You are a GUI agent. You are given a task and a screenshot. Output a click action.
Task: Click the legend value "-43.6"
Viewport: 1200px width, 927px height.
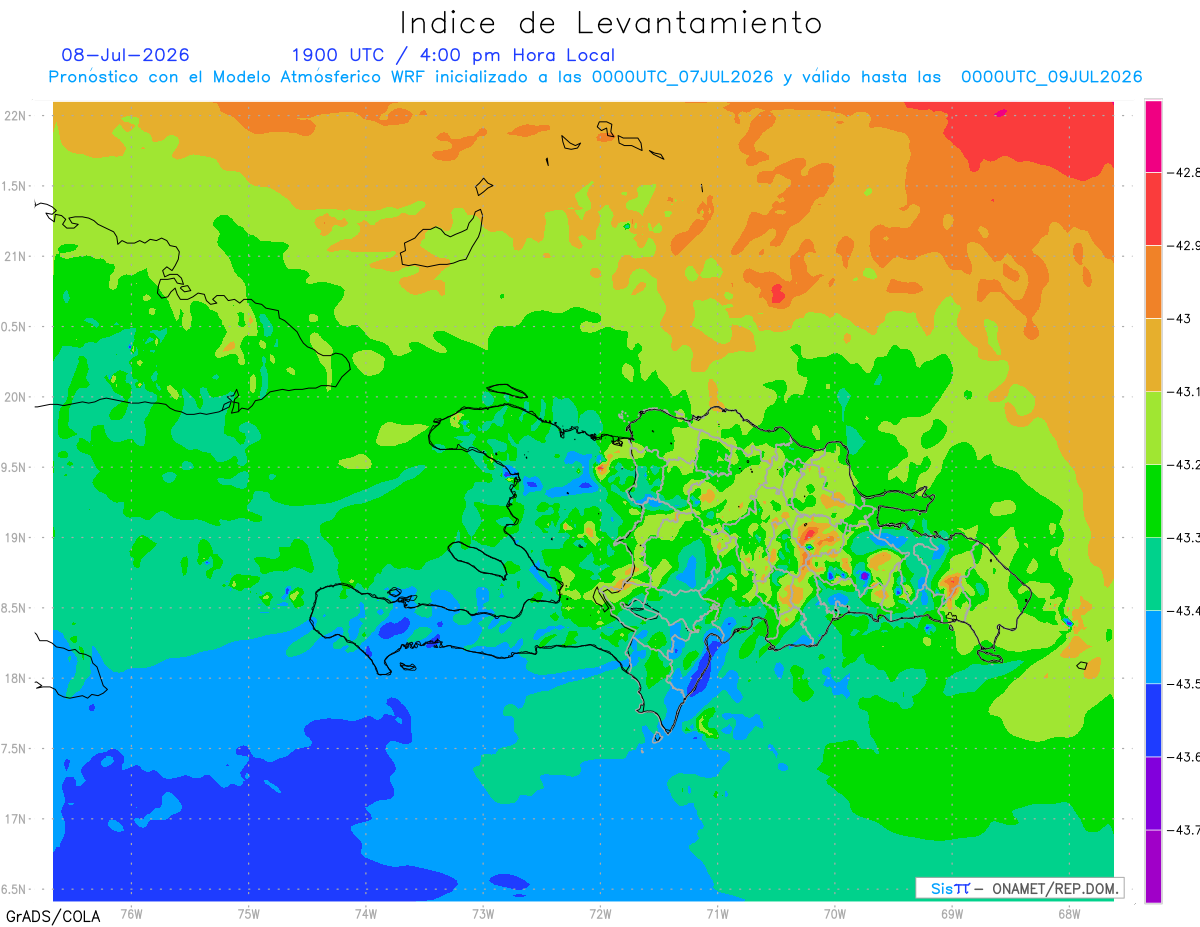click(1183, 757)
